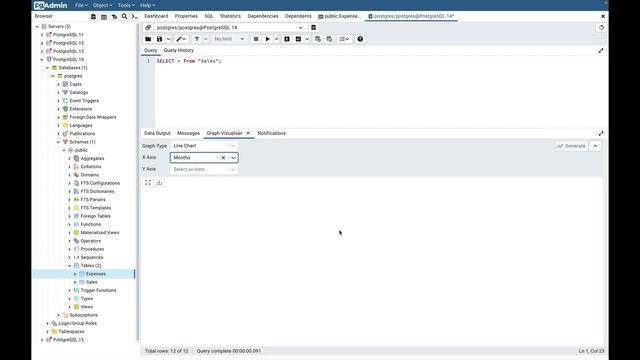
Task: Click the new query tool database icon
Action: click(x=313, y=27)
